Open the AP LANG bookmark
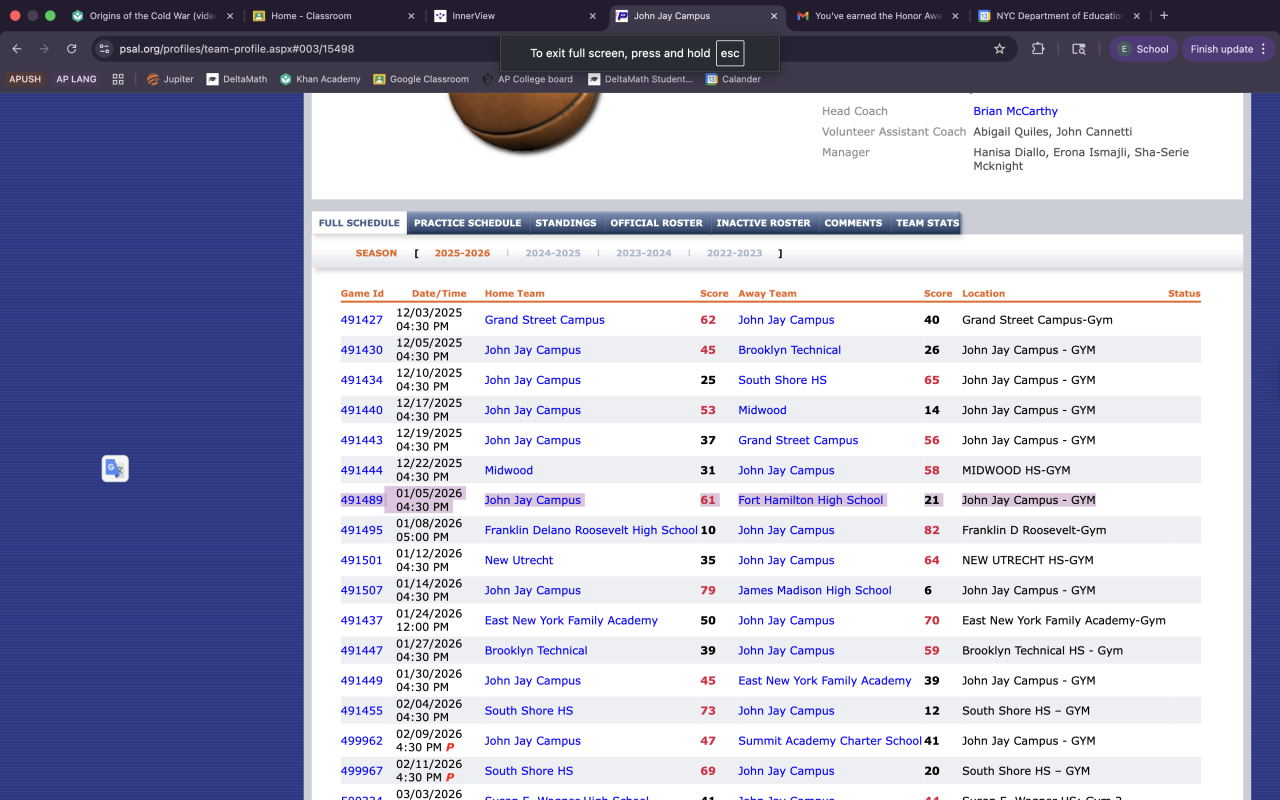 [x=76, y=79]
